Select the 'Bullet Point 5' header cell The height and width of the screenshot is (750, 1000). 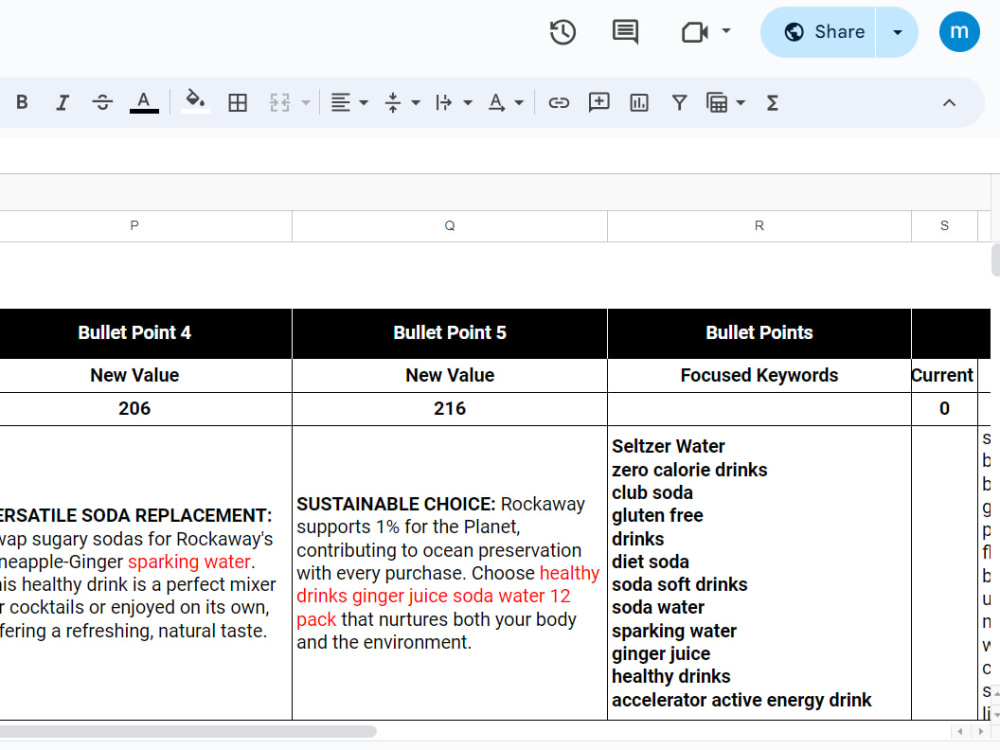point(450,333)
